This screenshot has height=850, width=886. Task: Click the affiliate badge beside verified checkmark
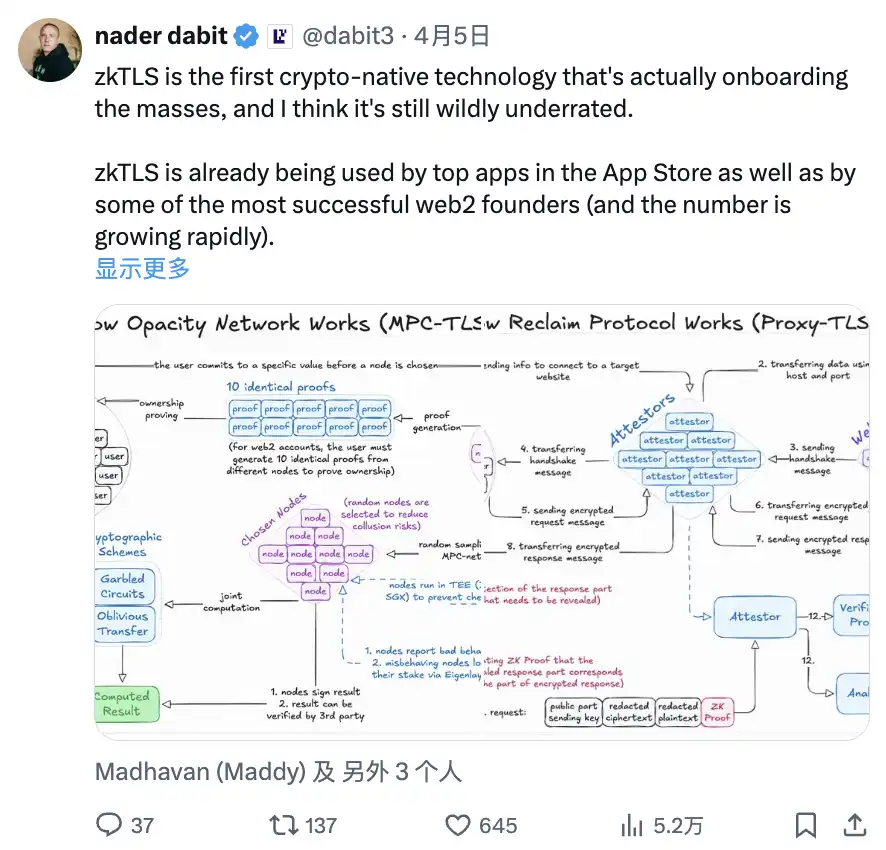pos(279,37)
